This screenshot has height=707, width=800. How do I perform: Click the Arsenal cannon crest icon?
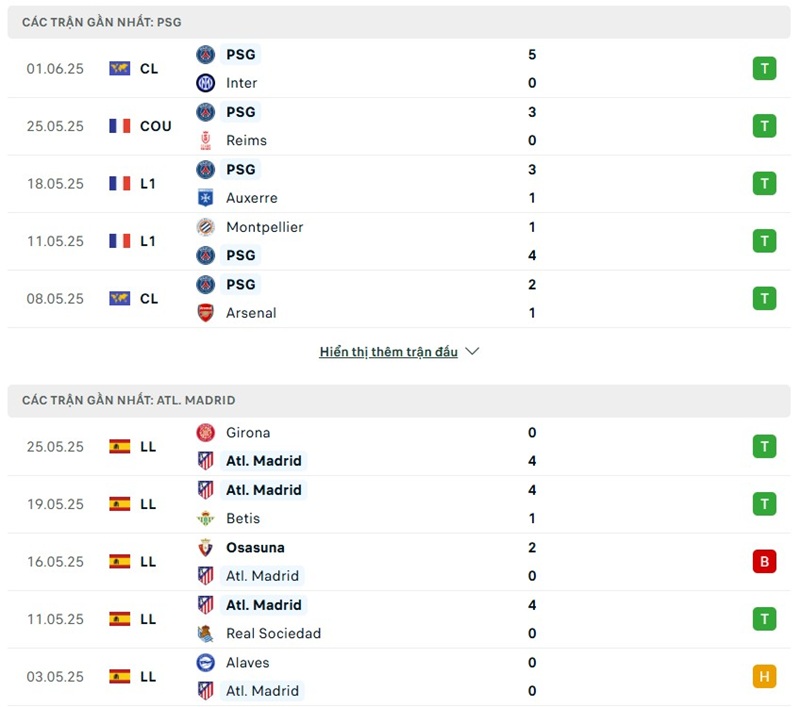coord(206,313)
